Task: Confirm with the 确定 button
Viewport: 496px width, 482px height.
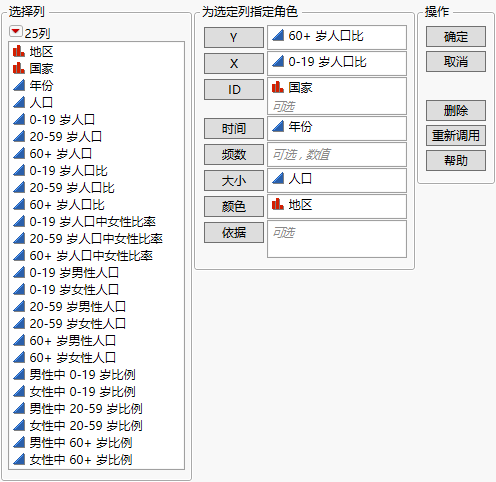Action: tap(456, 36)
